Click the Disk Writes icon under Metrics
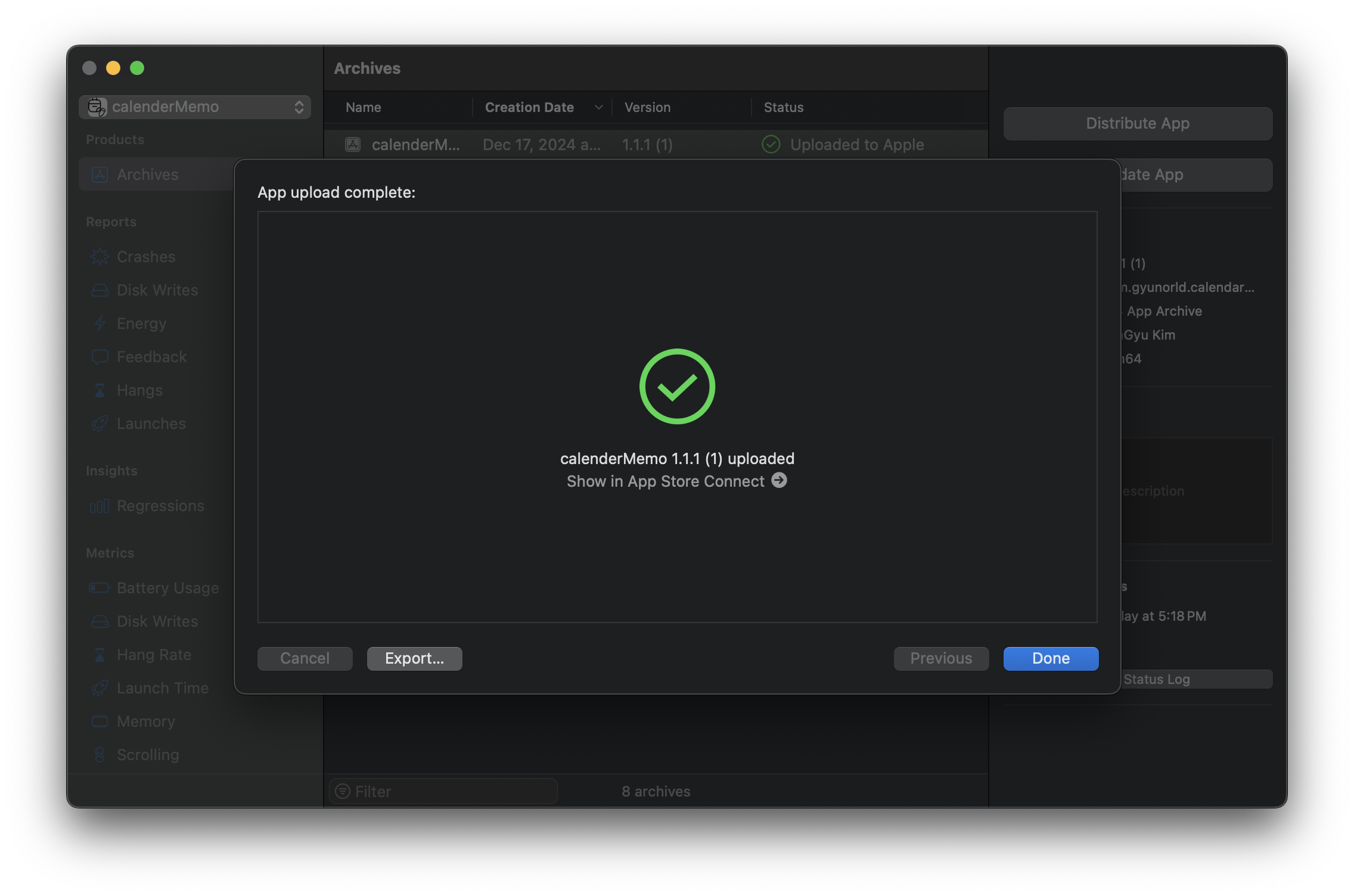Screen dimensions: 1354x896 pyautogui.click(x=100, y=621)
